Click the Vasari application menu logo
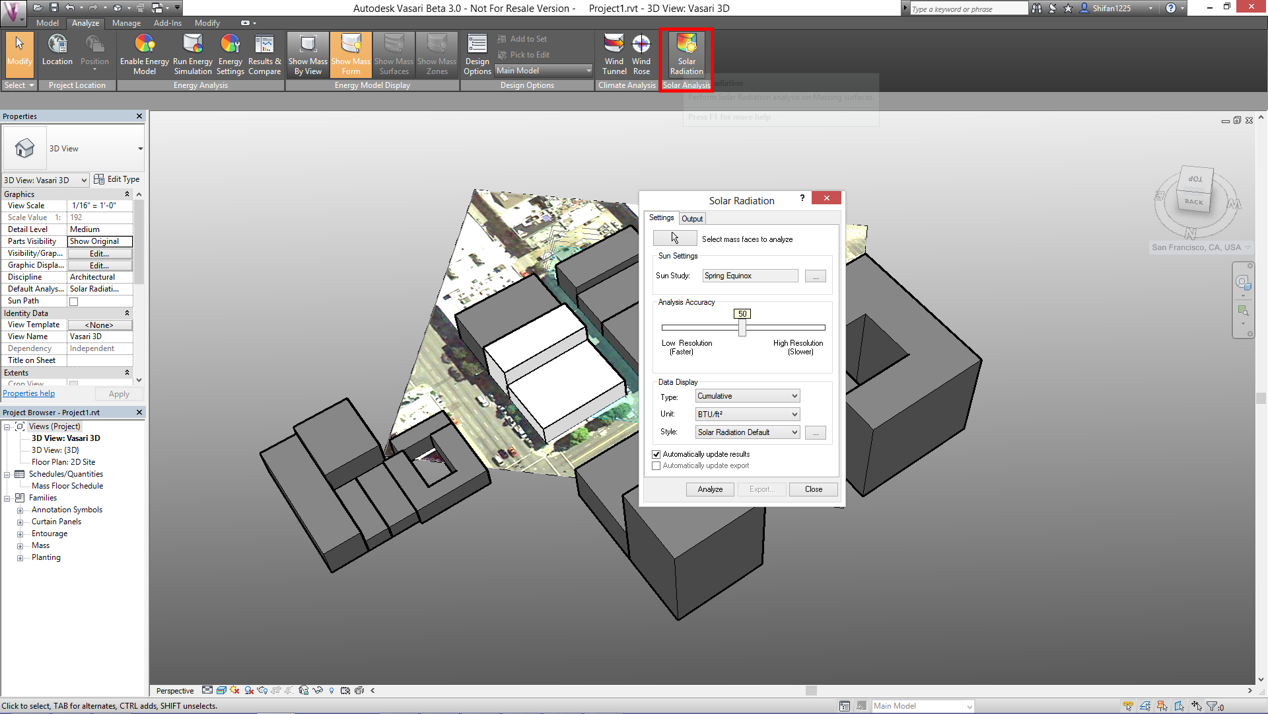Image resolution: width=1268 pixels, height=714 pixels. pos(15,13)
